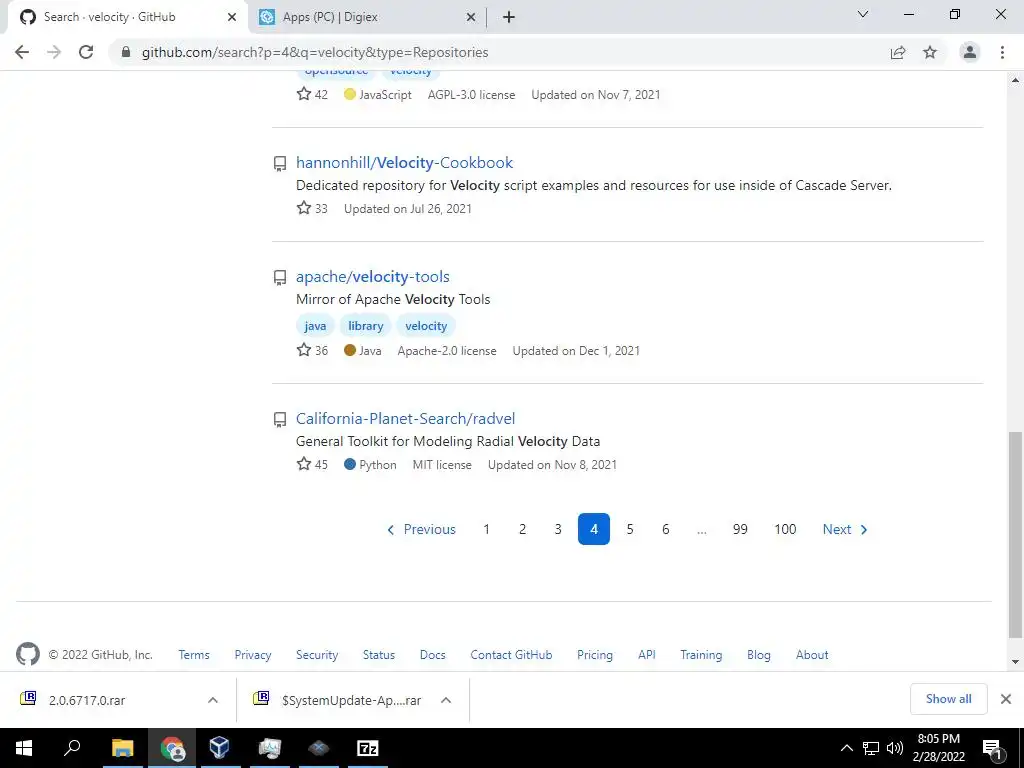Image resolution: width=1024 pixels, height=768 pixels.
Task: Open a new browser tab
Action: 509,17
